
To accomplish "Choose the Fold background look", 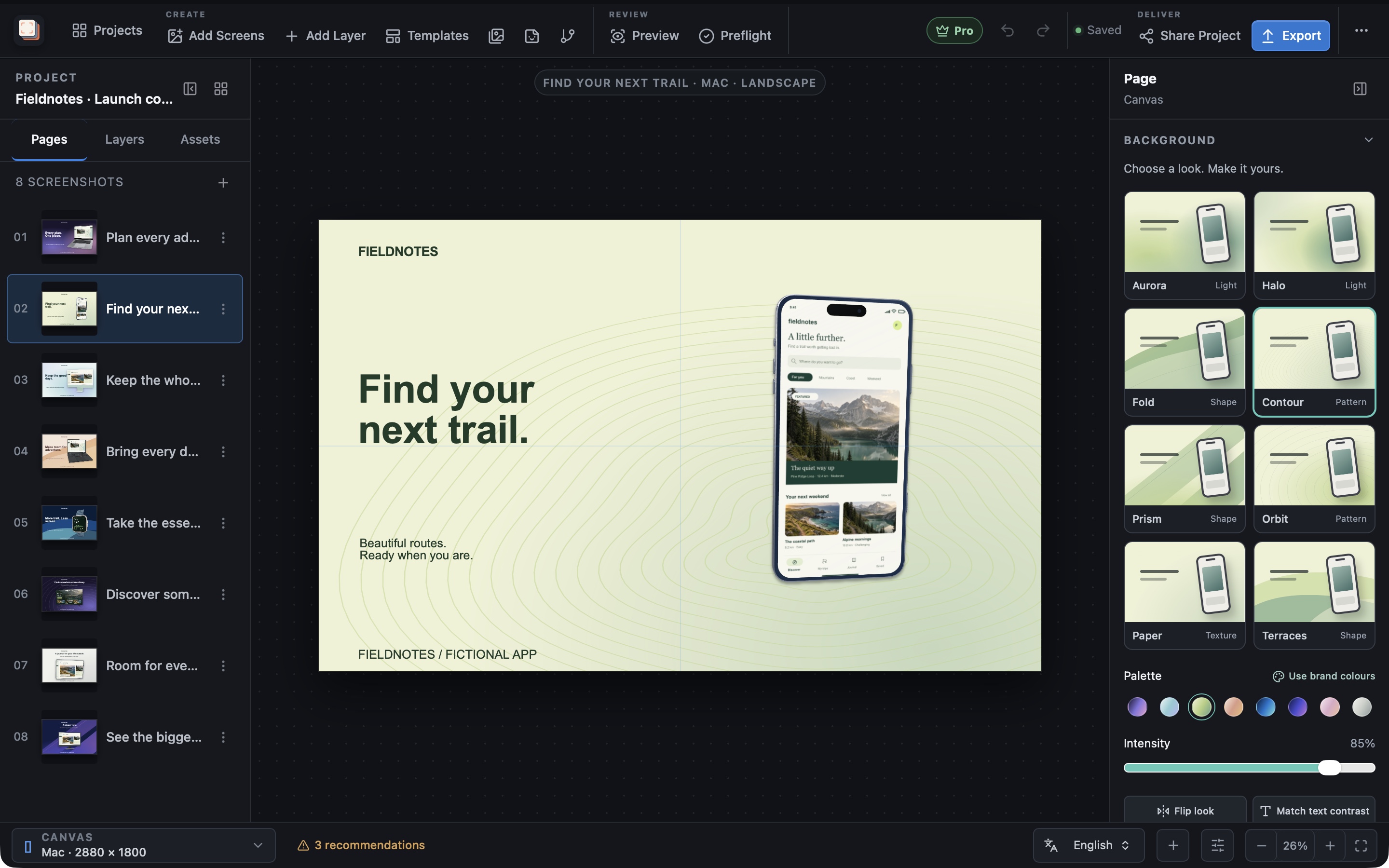I will point(1184,362).
